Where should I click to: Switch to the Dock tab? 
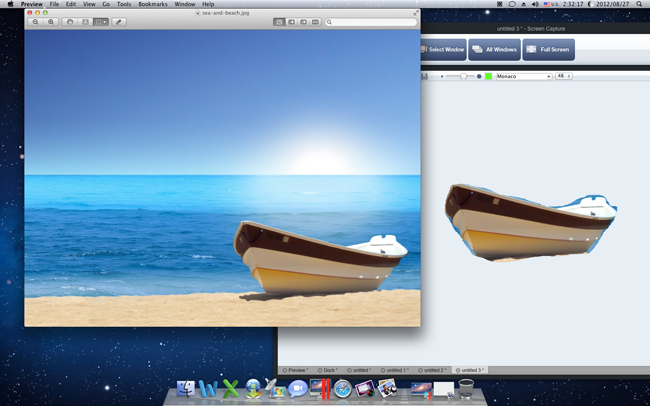pos(329,370)
